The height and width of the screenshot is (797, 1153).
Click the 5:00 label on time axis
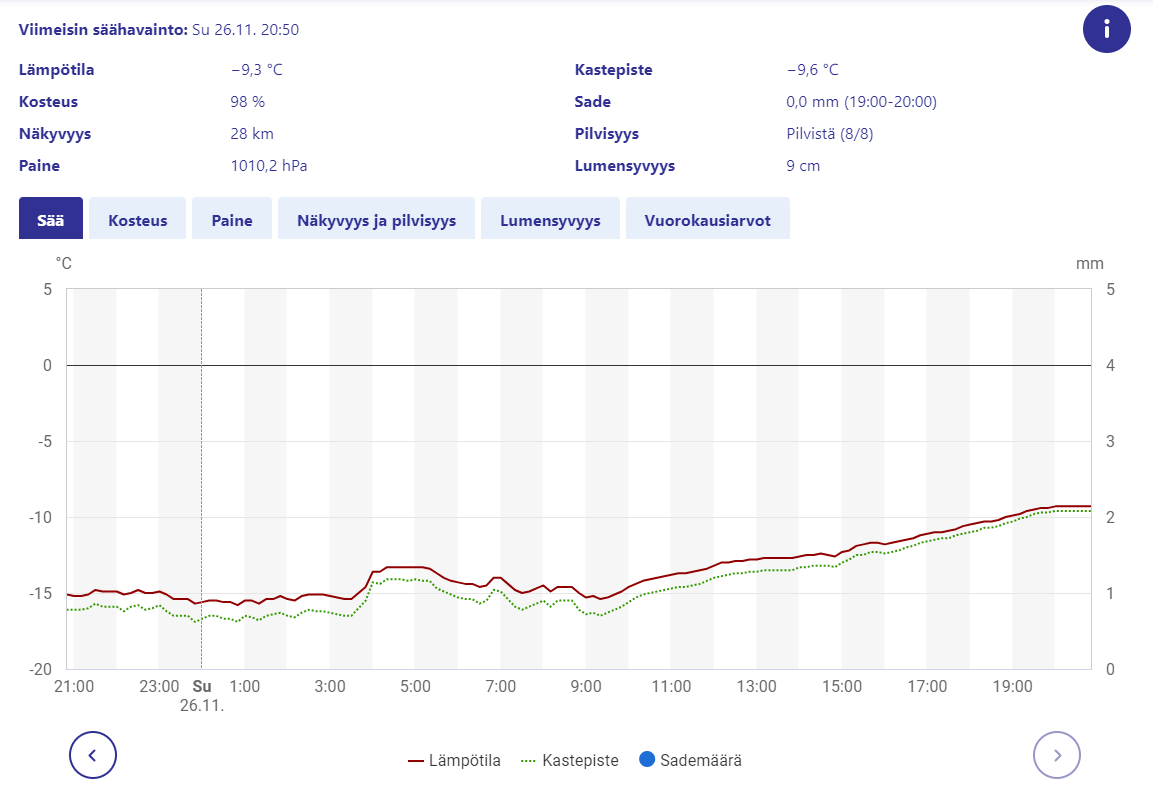pyautogui.click(x=415, y=687)
